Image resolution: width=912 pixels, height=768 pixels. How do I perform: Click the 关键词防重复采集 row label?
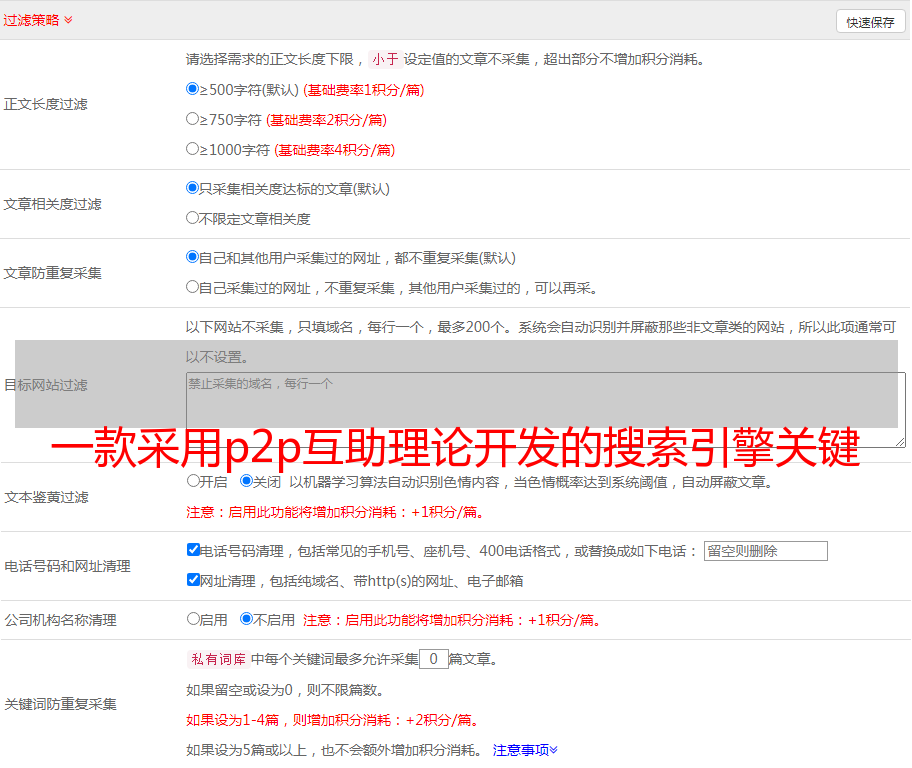pyautogui.click(x=60, y=705)
